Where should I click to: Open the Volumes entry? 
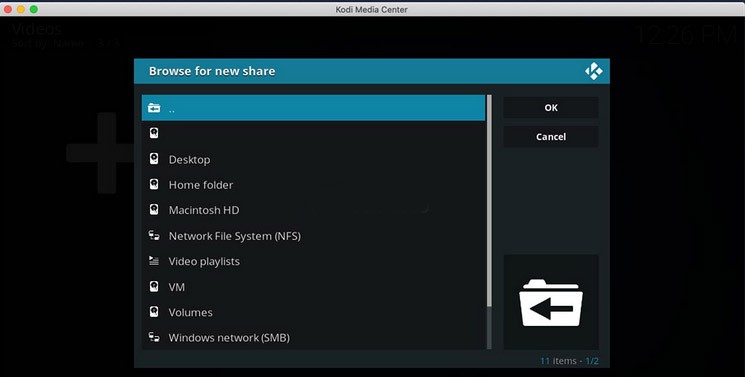(314, 312)
